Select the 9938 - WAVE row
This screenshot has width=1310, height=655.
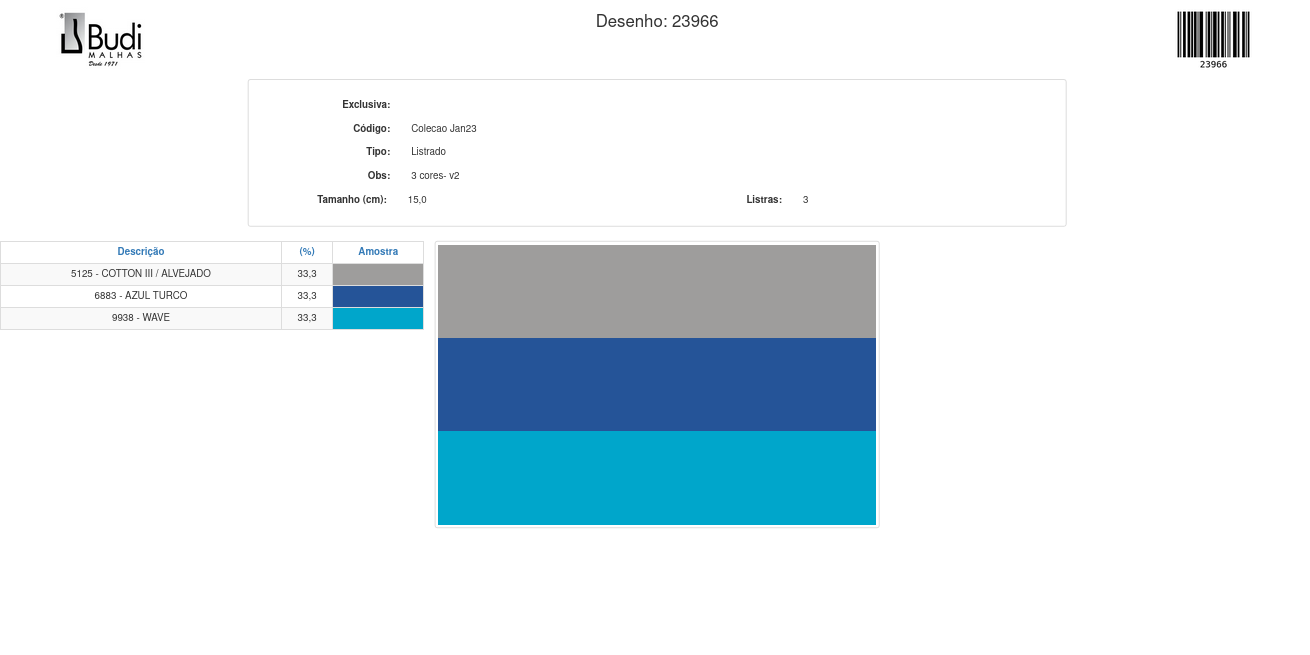click(x=141, y=318)
